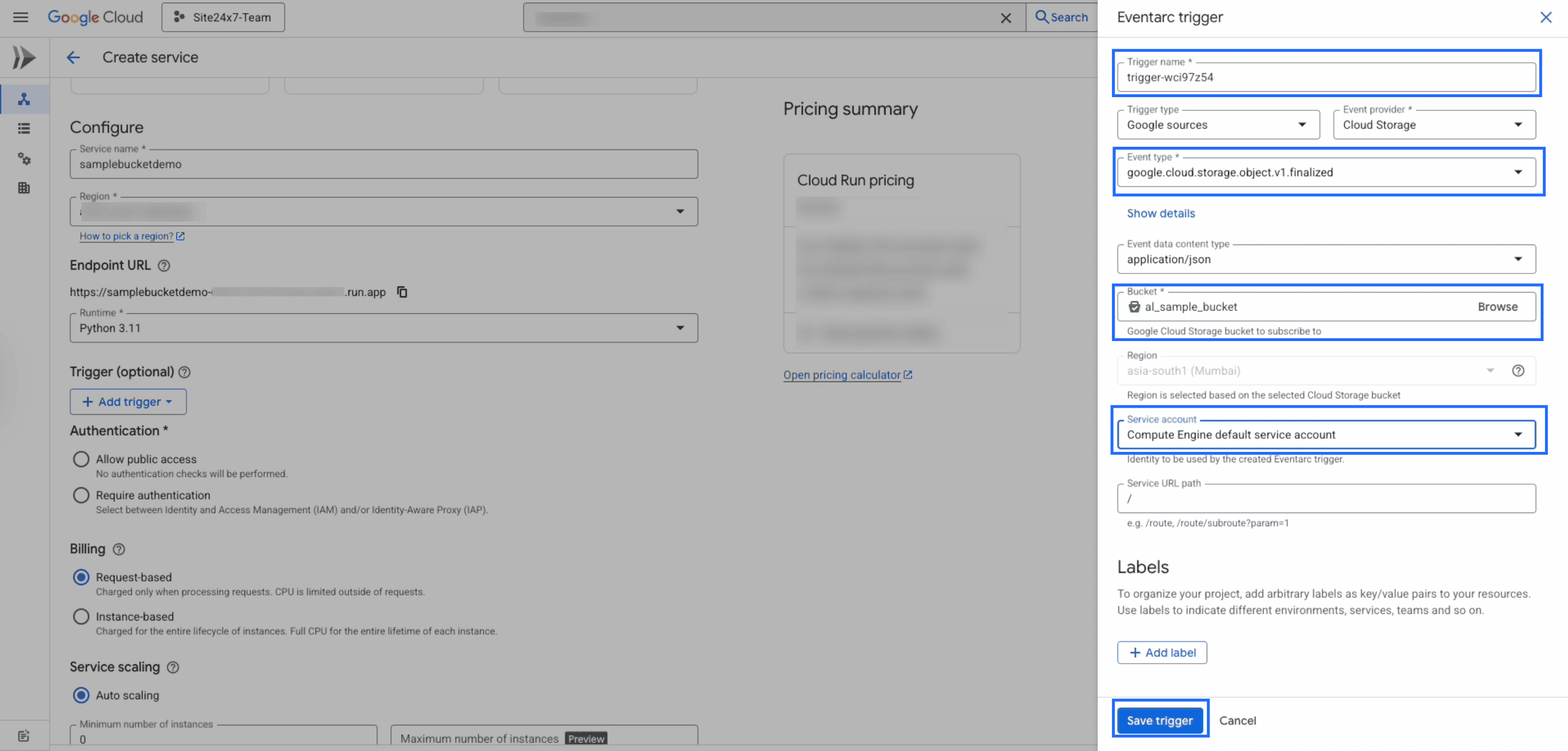This screenshot has width=1568, height=751.
Task: Copy the endpoint URL with copy icon
Action: point(402,292)
